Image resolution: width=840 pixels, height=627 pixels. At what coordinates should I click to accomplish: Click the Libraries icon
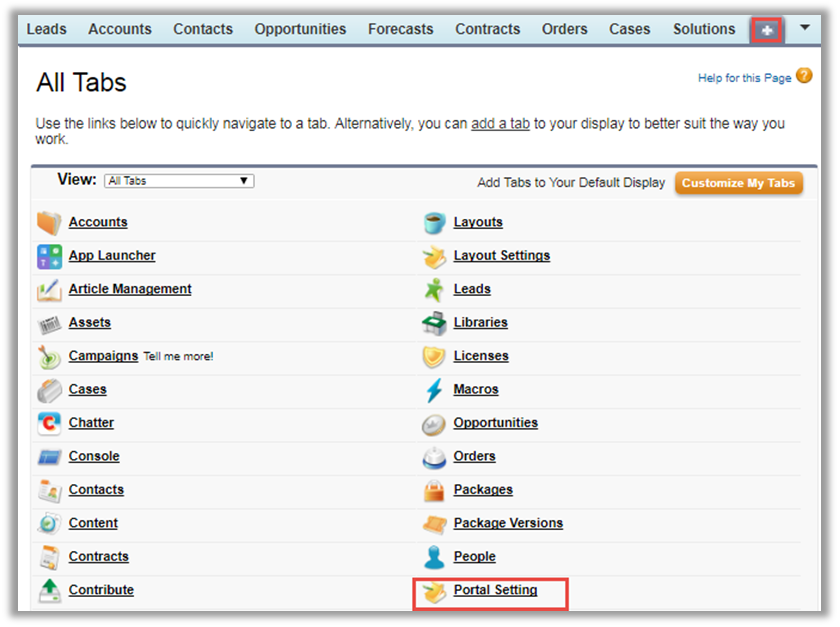(434, 323)
